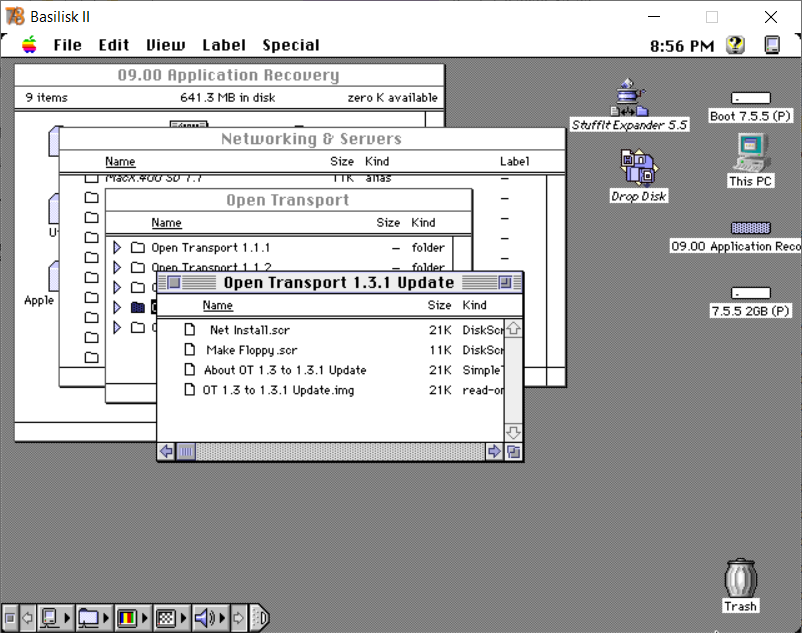Click the Name column header in Networking & Servers window

tap(120, 162)
